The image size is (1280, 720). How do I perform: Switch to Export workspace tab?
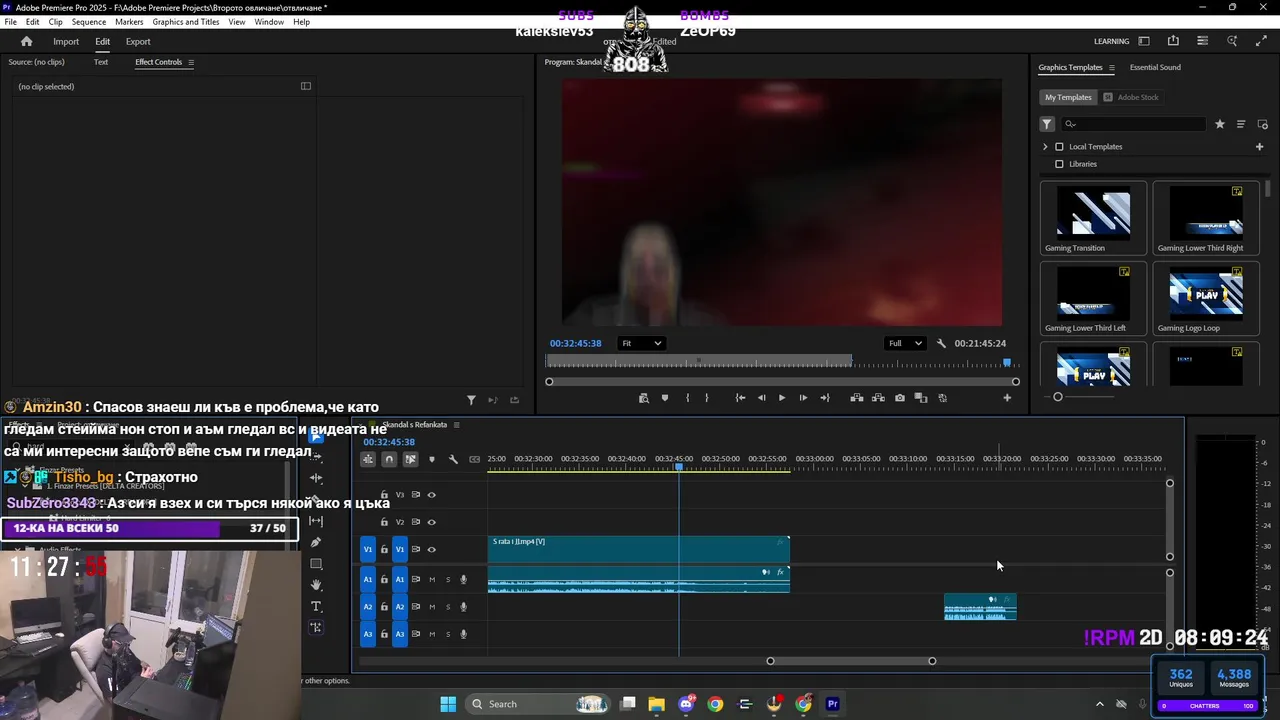point(138,41)
